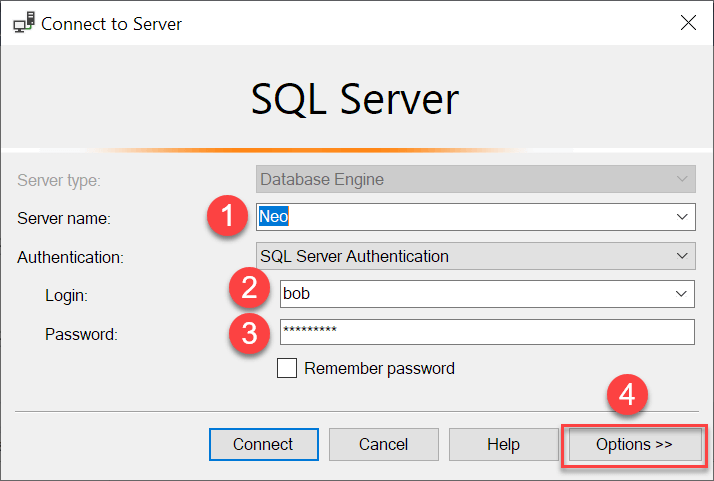Click the Cancel button
This screenshot has width=714, height=481.
[383, 444]
